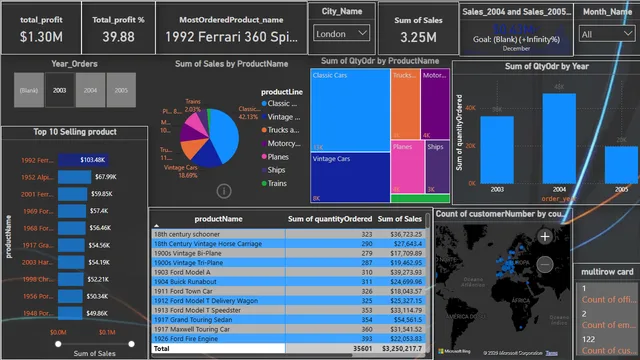
Task: Click the table's vertical scrollbar
Action: 427,221
